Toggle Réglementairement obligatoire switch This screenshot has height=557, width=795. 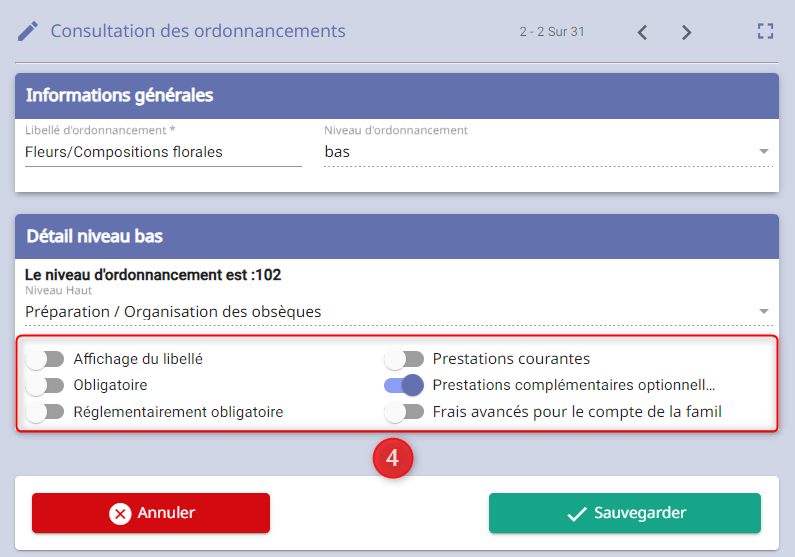[x=45, y=412]
